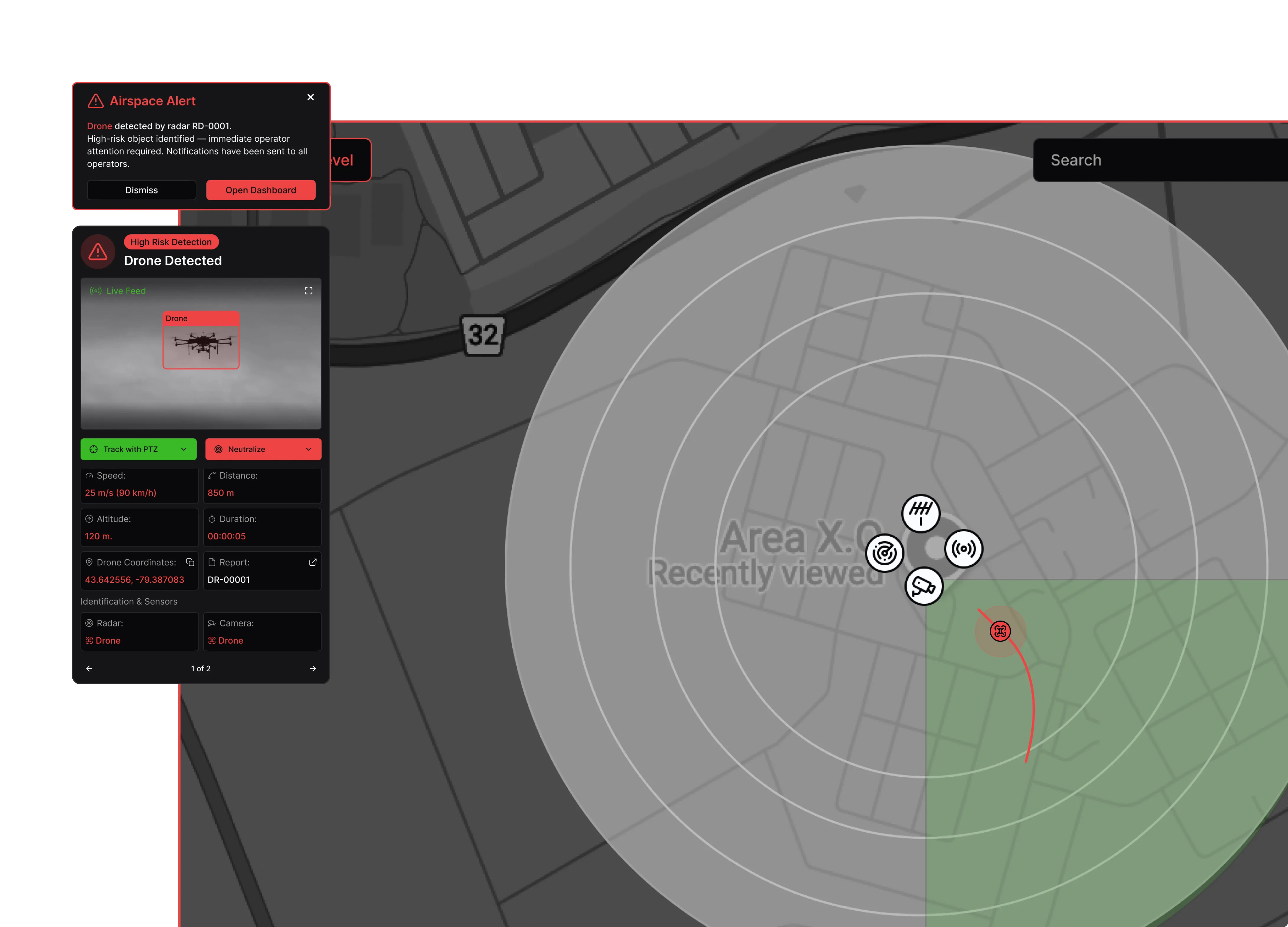1288x927 pixels.
Task: Close the Airspace Alert popup
Action: pyautogui.click(x=311, y=97)
